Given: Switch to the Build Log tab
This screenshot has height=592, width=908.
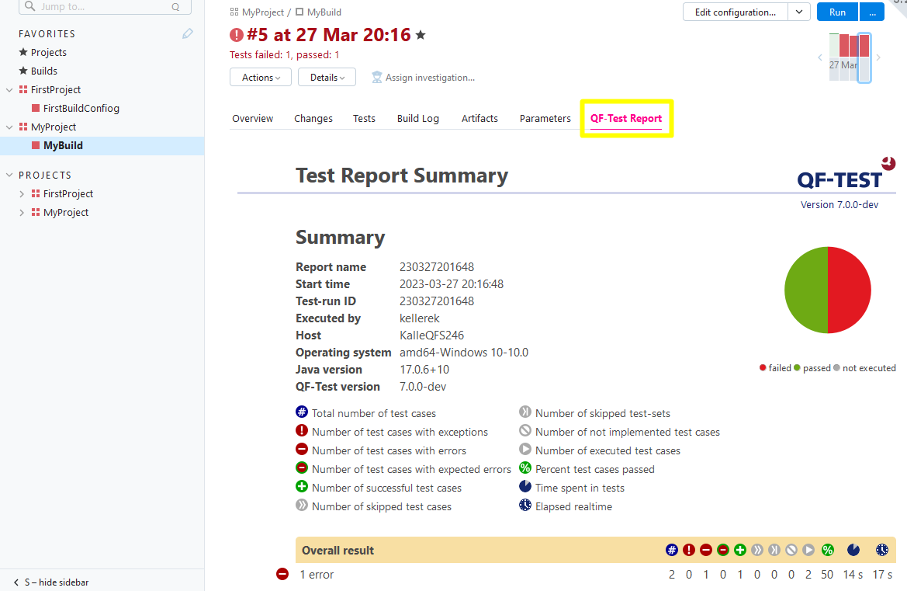Looking at the screenshot, I should (417, 118).
